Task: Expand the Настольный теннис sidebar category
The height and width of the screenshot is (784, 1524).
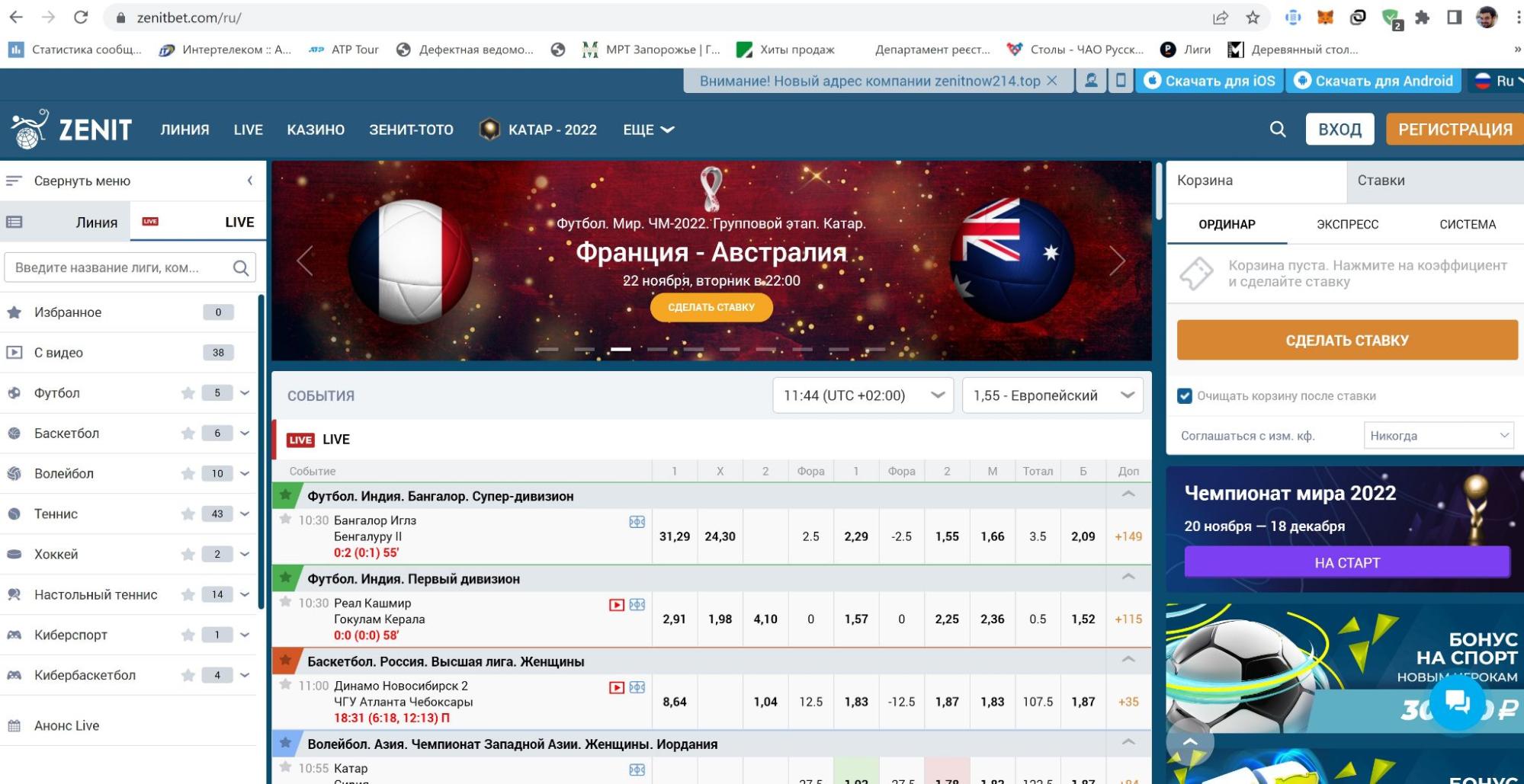Action: [245, 595]
